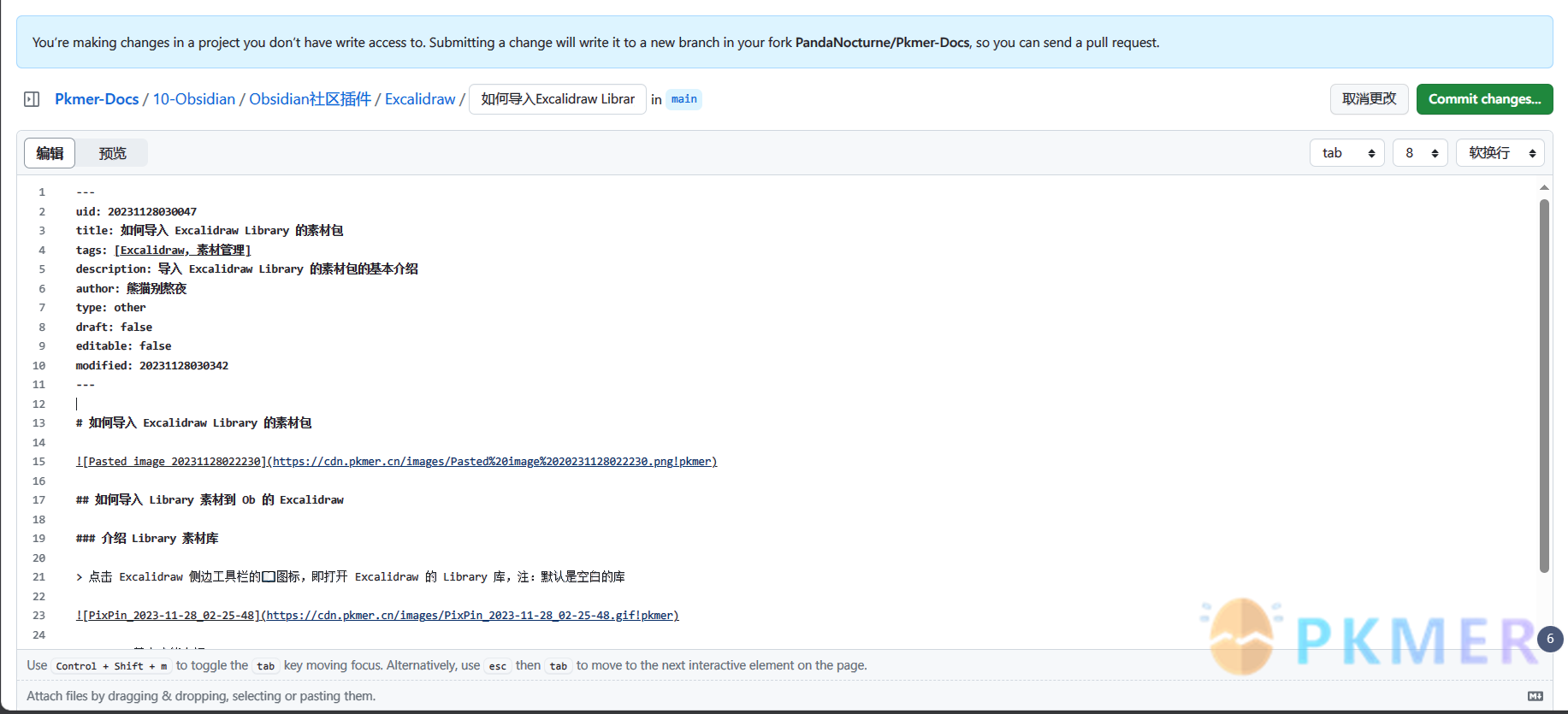Click the title line in front matter
This screenshot has height=714, width=1568.
210,231
